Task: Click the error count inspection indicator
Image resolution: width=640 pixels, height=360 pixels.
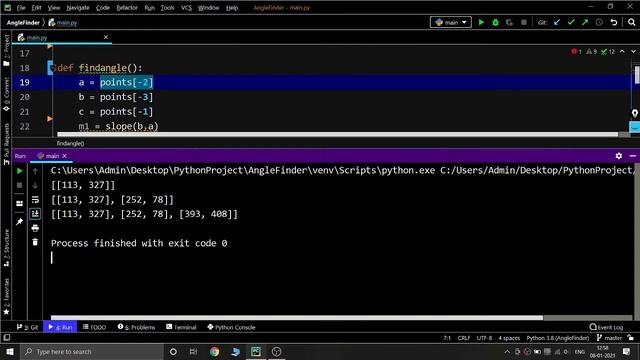Action: tap(577, 51)
